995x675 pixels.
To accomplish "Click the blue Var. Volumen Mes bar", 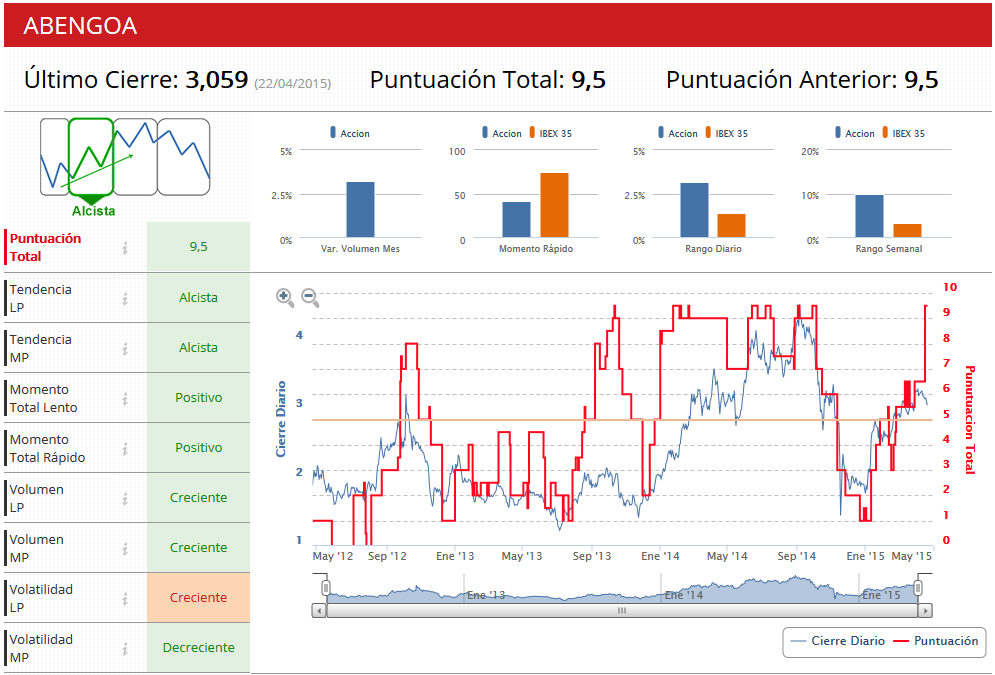I will coord(360,210).
